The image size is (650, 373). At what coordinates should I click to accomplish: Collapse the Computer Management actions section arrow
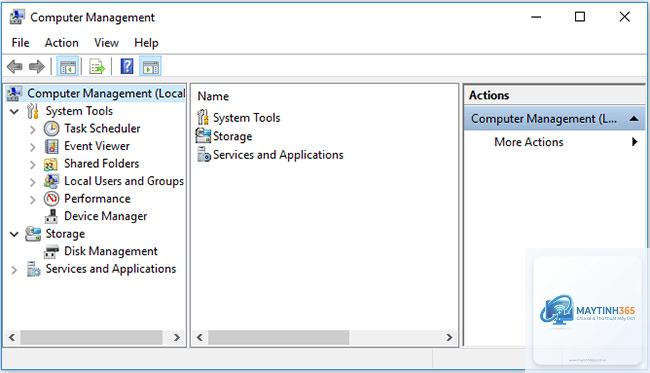[x=633, y=119]
